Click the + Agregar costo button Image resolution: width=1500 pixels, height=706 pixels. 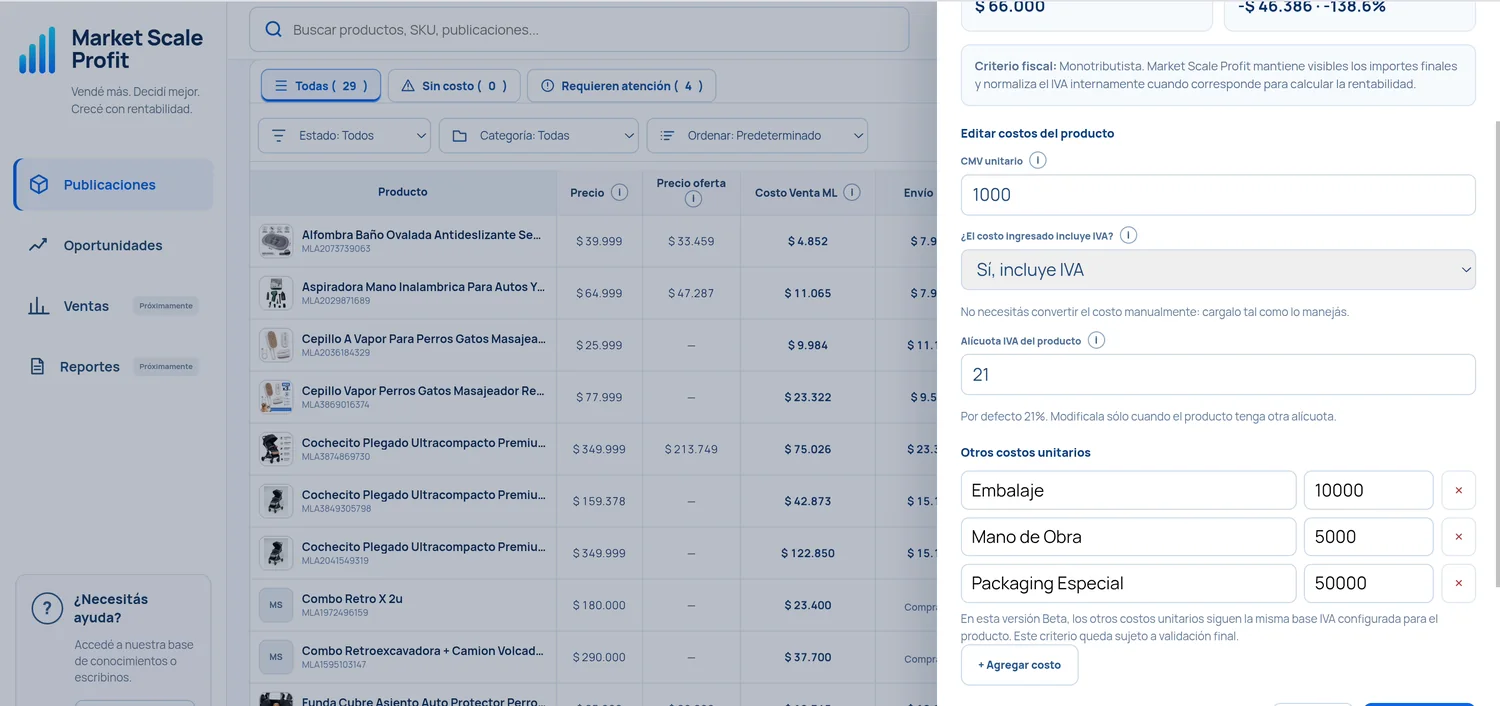1019,665
